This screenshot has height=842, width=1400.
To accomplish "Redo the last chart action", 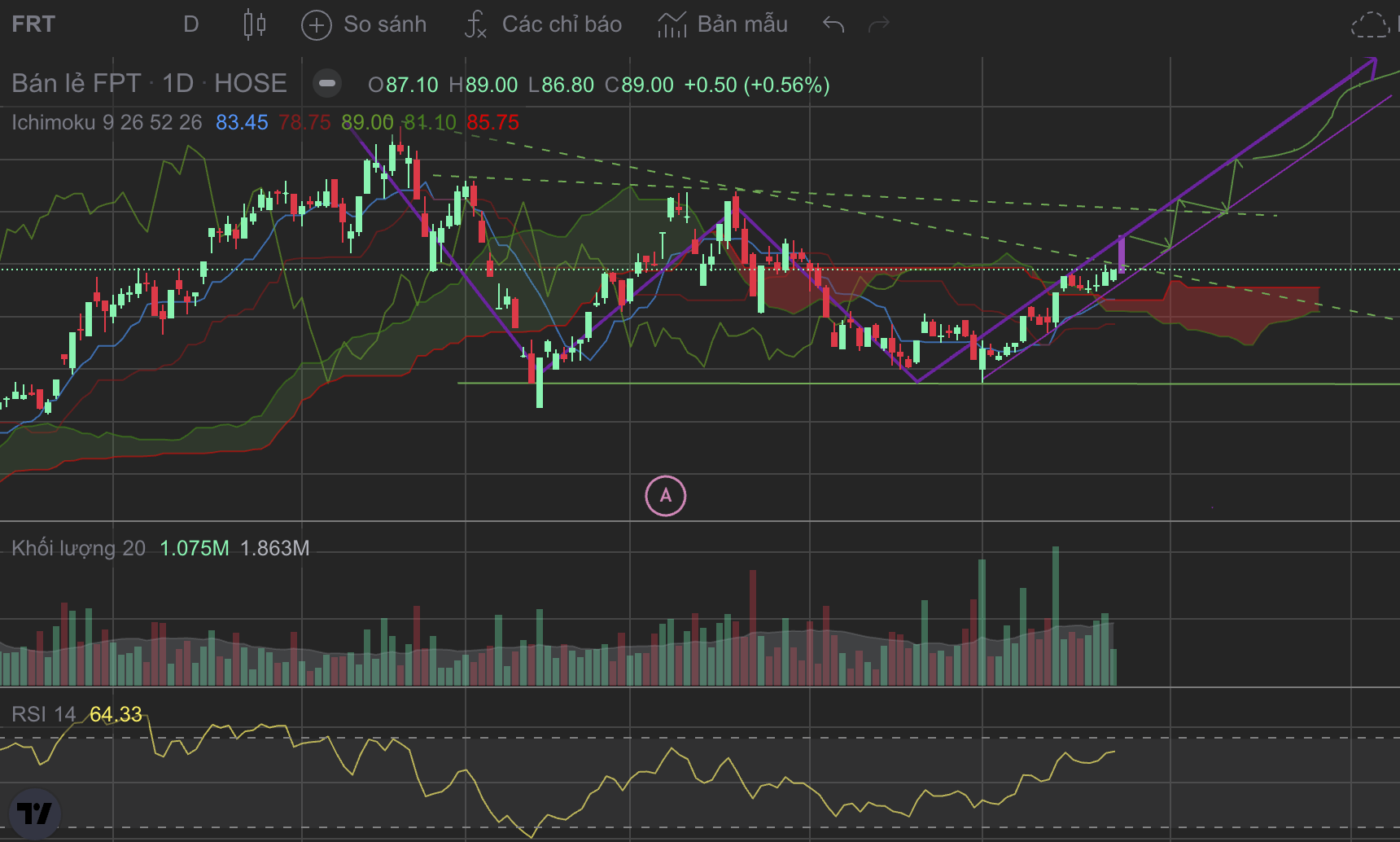I will pos(879,25).
